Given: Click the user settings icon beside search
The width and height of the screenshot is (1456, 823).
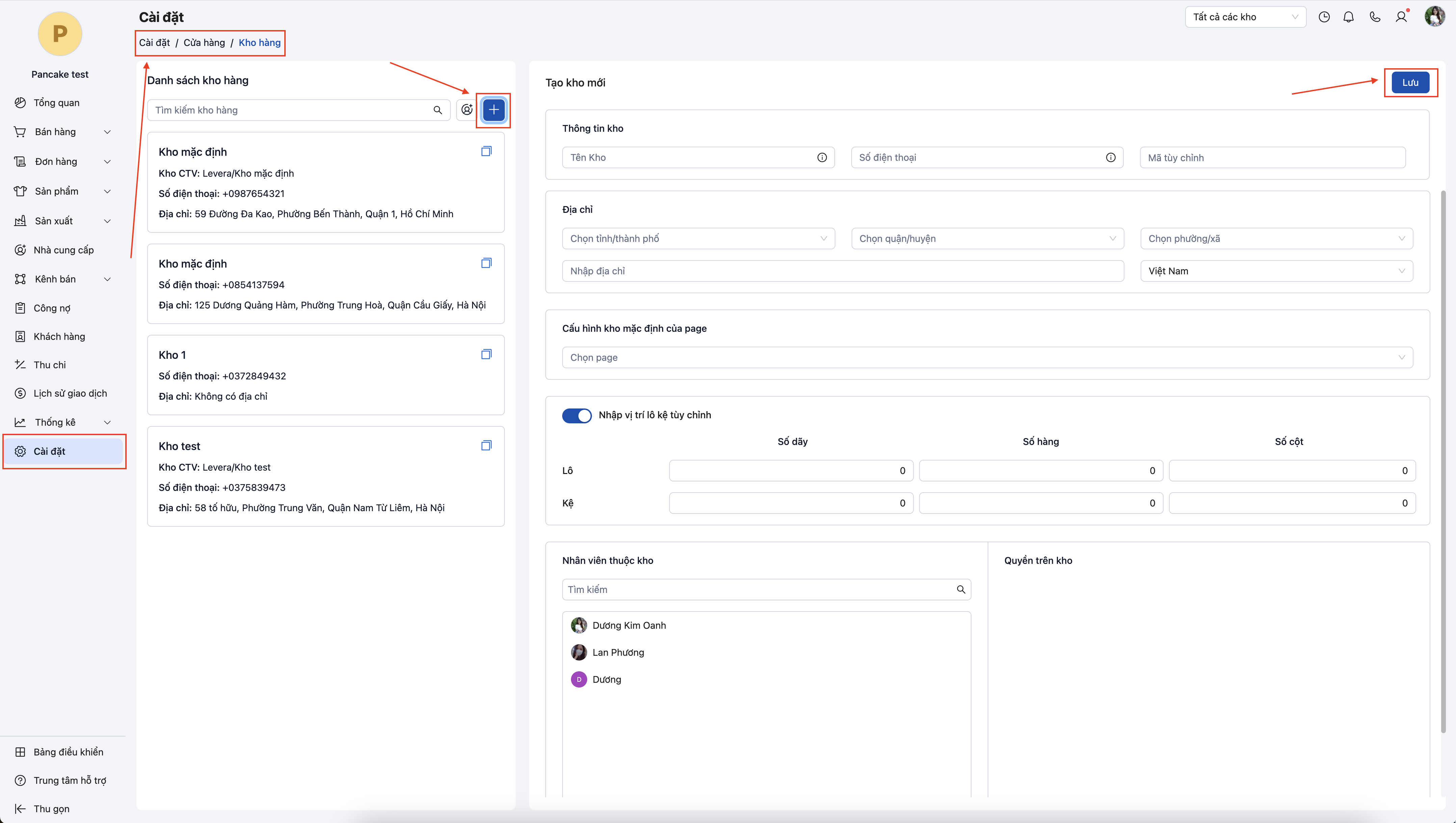Looking at the screenshot, I should 467,110.
